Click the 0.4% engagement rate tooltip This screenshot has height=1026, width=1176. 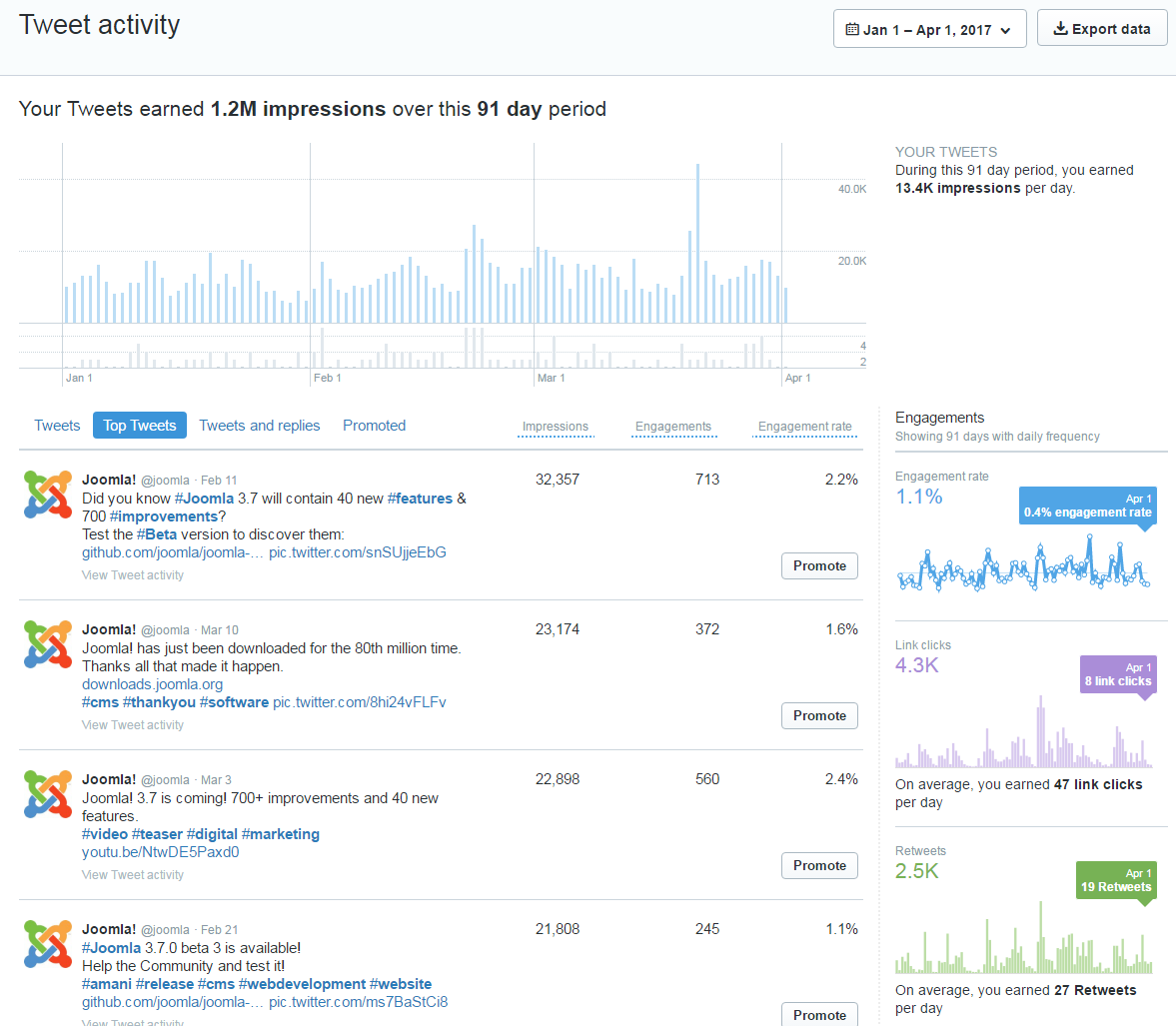tap(1087, 506)
